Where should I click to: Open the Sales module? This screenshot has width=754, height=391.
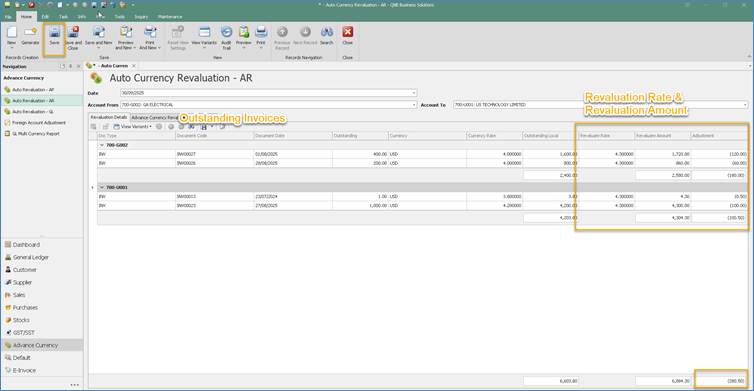(19, 295)
